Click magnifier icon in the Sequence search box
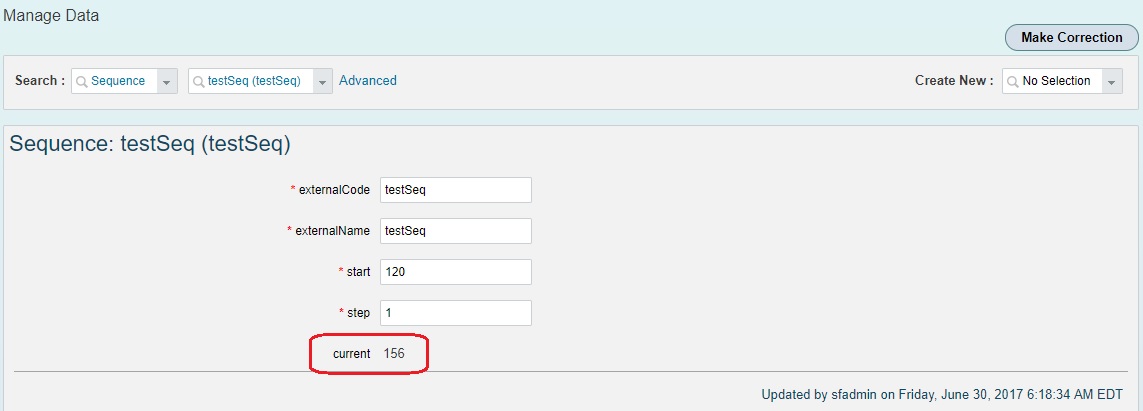 click(82, 81)
